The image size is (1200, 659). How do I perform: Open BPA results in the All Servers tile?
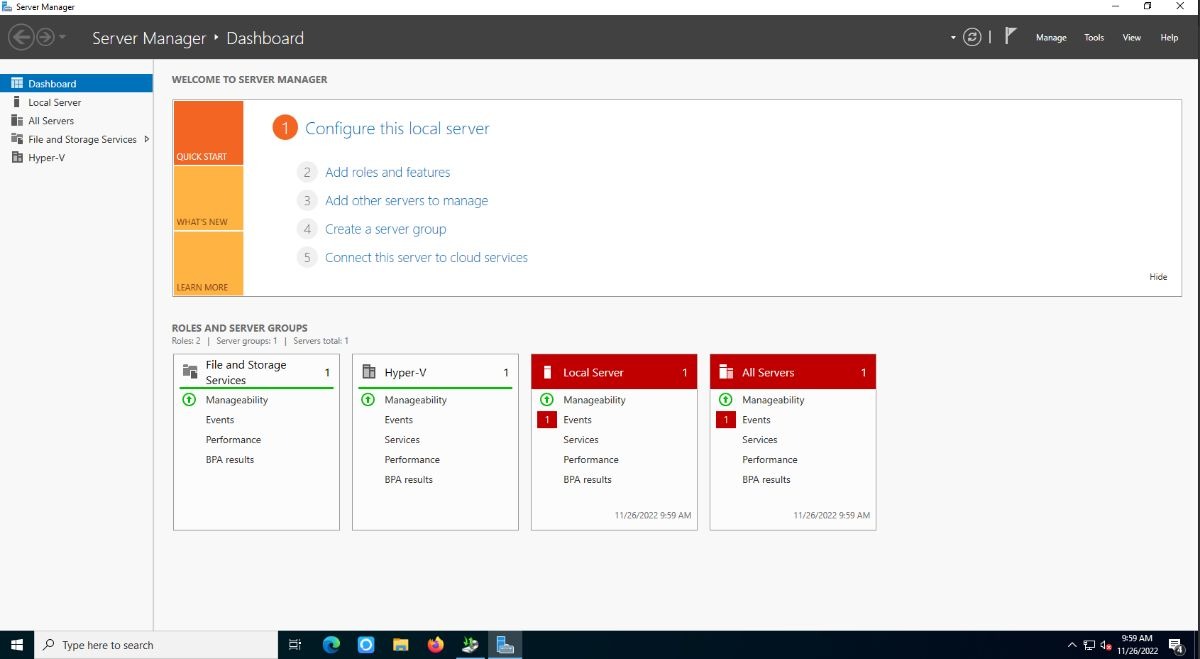tap(766, 480)
